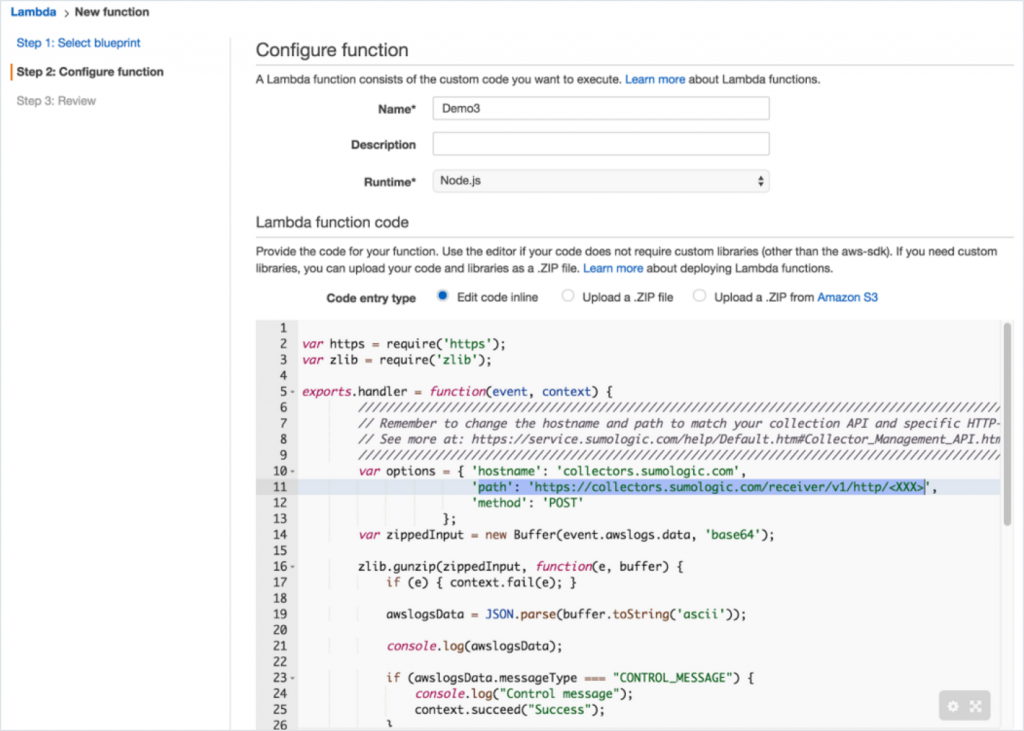This screenshot has width=1024, height=731.
Task: Open Learn more about deploying Lambda functions
Action: pyautogui.click(x=613, y=268)
